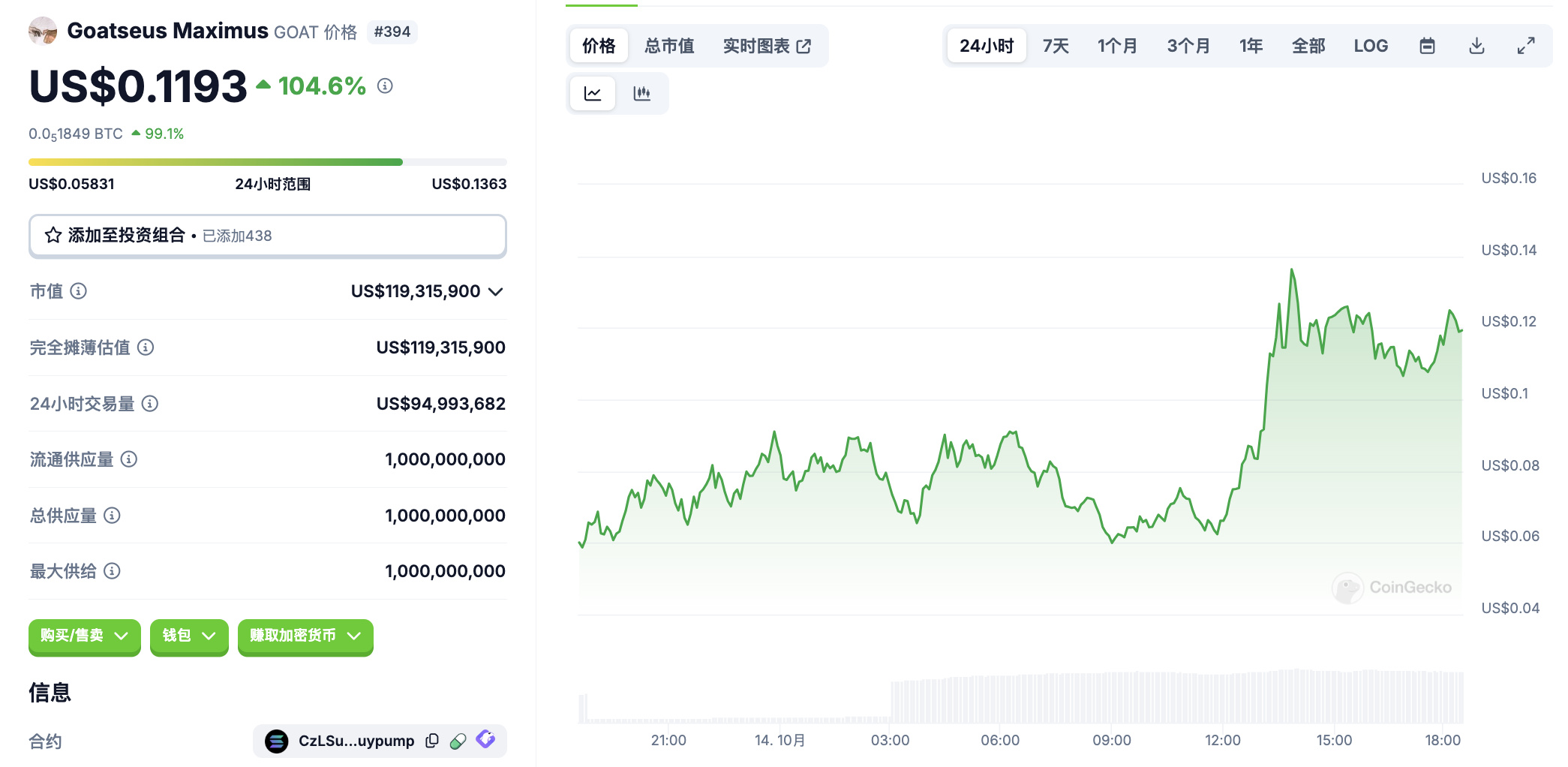Switch to the 总市值 tab

coord(669,46)
